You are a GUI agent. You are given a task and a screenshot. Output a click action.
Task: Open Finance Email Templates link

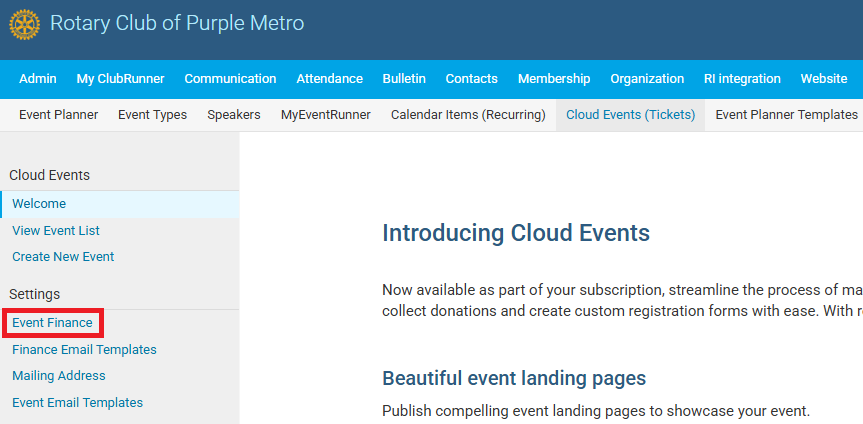pyautogui.click(x=84, y=350)
